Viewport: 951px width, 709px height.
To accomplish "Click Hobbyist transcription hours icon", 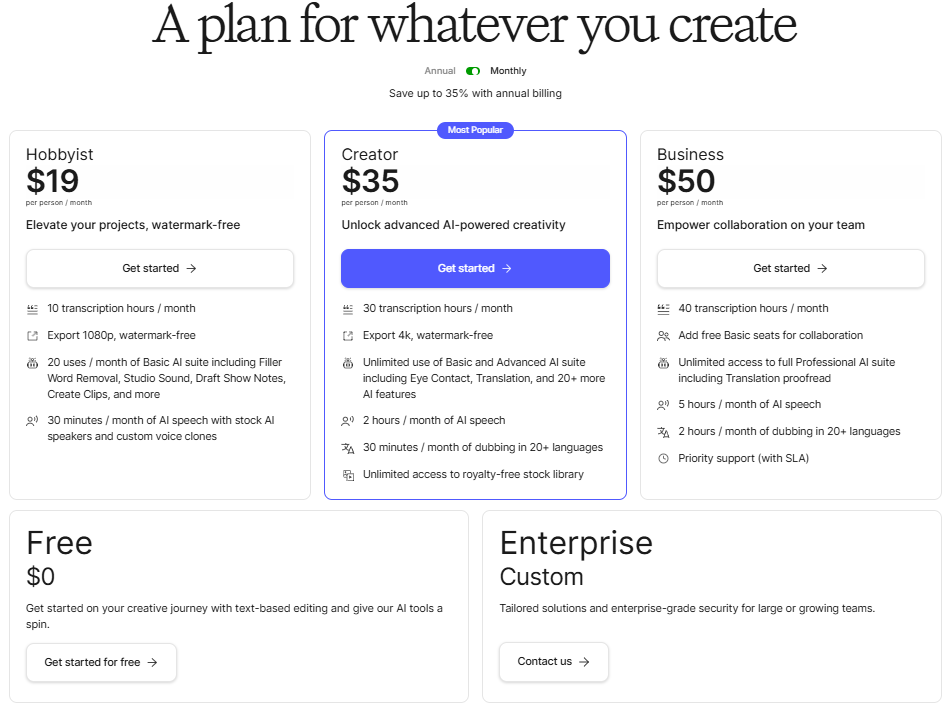I will (x=32, y=309).
